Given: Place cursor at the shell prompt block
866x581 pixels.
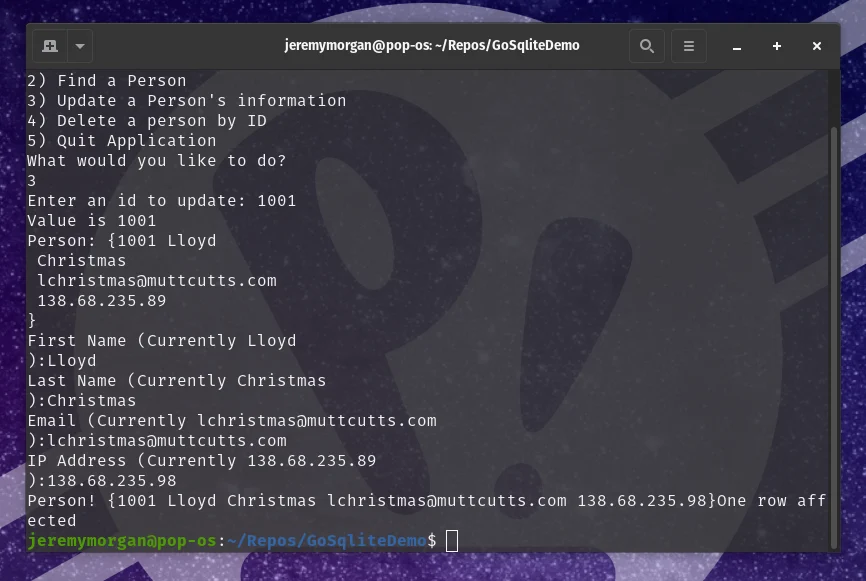Looking at the screenshot, I should point(452,541).
